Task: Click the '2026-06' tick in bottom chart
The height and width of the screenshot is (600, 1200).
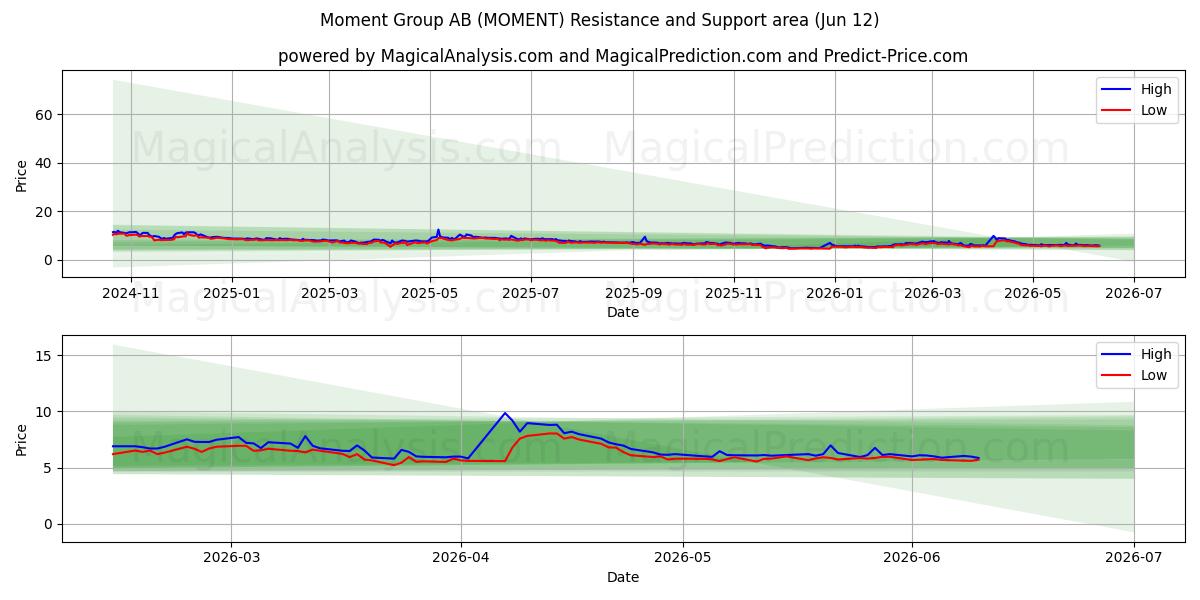Action: [912, 559]
